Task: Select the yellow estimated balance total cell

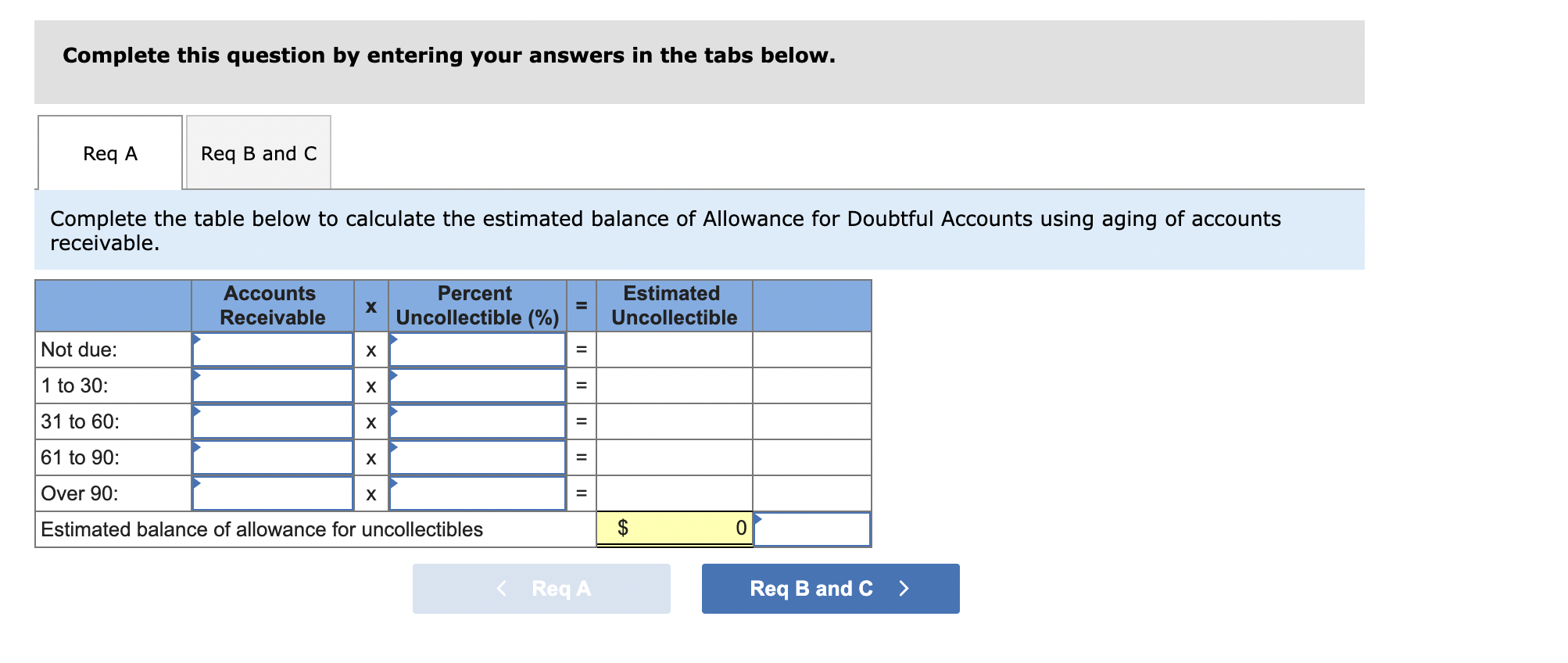Action: point(674,527)
